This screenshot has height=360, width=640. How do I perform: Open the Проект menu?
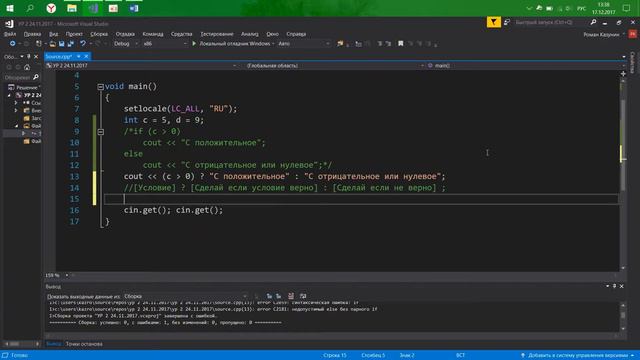[74, 34]
